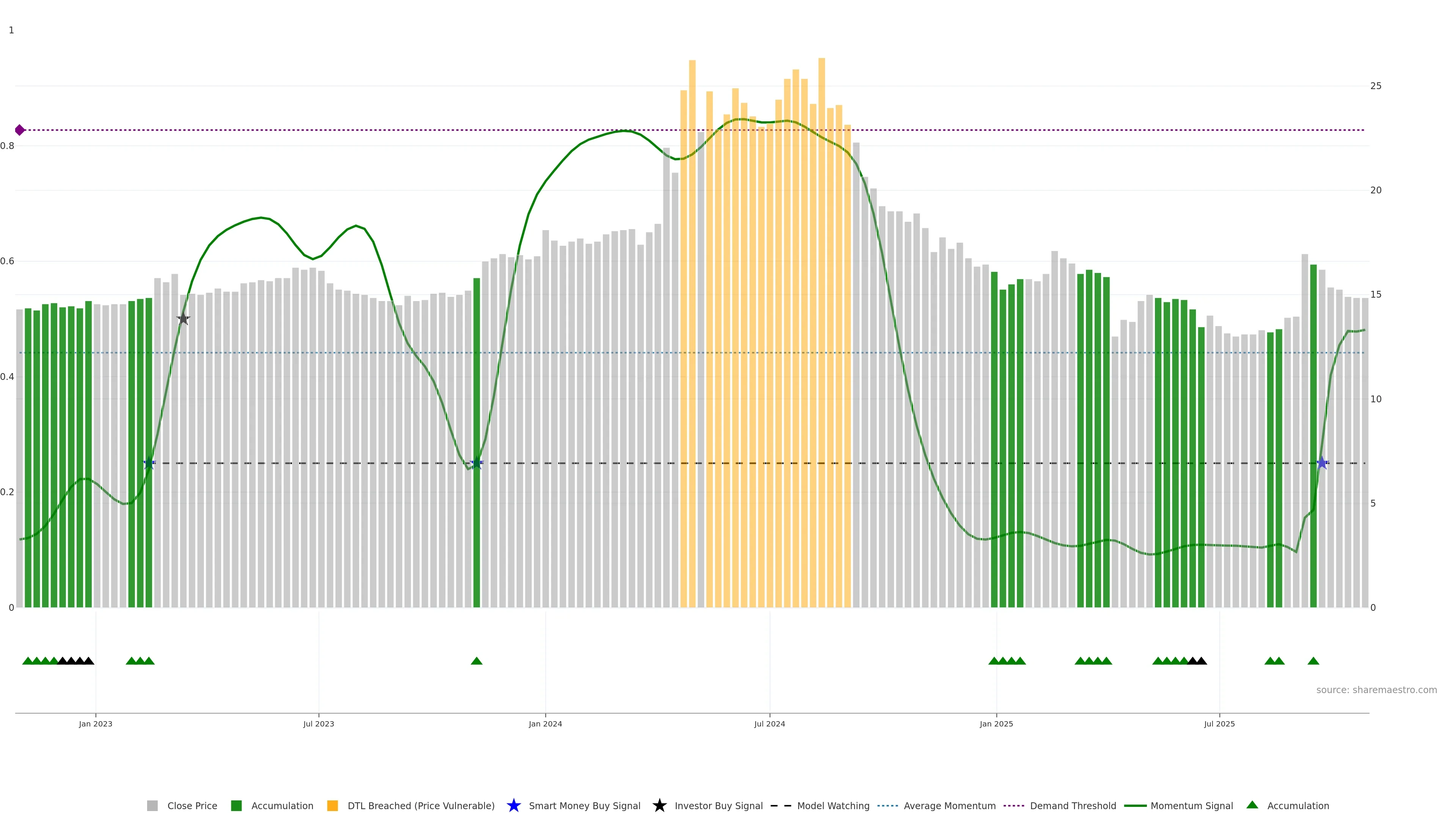
Task: Click the Jan 2025 axis label
Action: [x=996, y=723]
